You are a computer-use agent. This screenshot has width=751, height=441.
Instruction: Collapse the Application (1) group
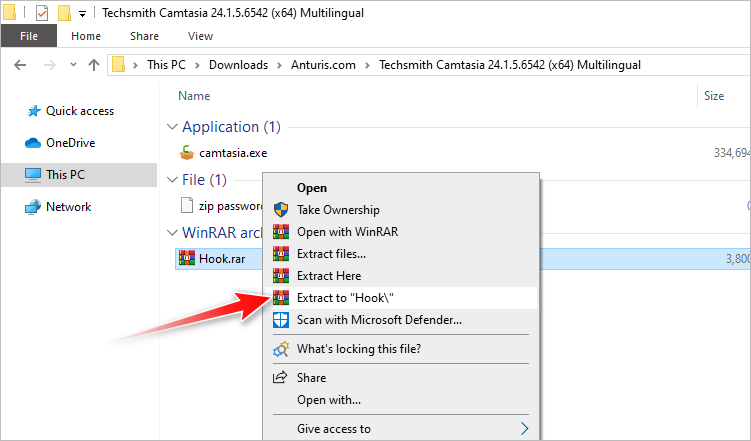tap(172, 127)
